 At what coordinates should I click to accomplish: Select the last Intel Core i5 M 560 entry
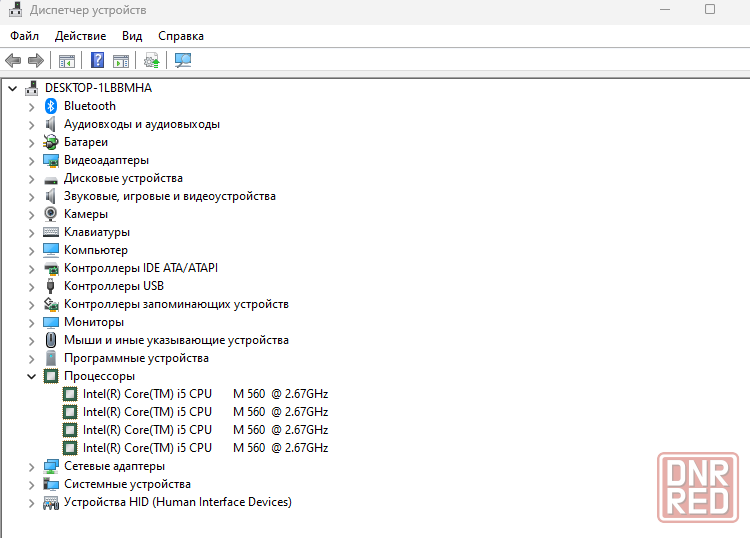click(x=205, y=448)
